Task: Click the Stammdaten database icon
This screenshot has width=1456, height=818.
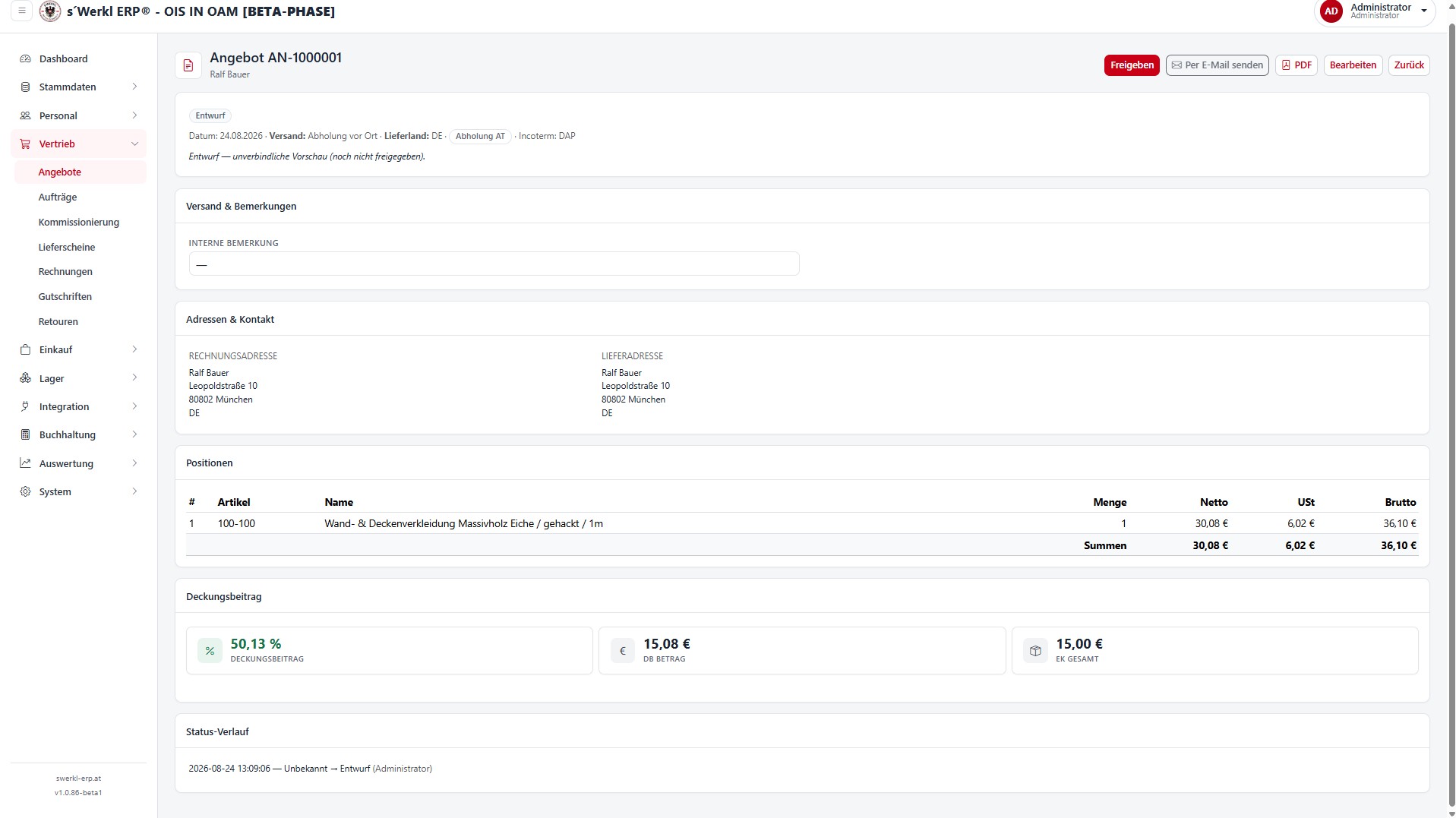Action: [x=25, y=87]
